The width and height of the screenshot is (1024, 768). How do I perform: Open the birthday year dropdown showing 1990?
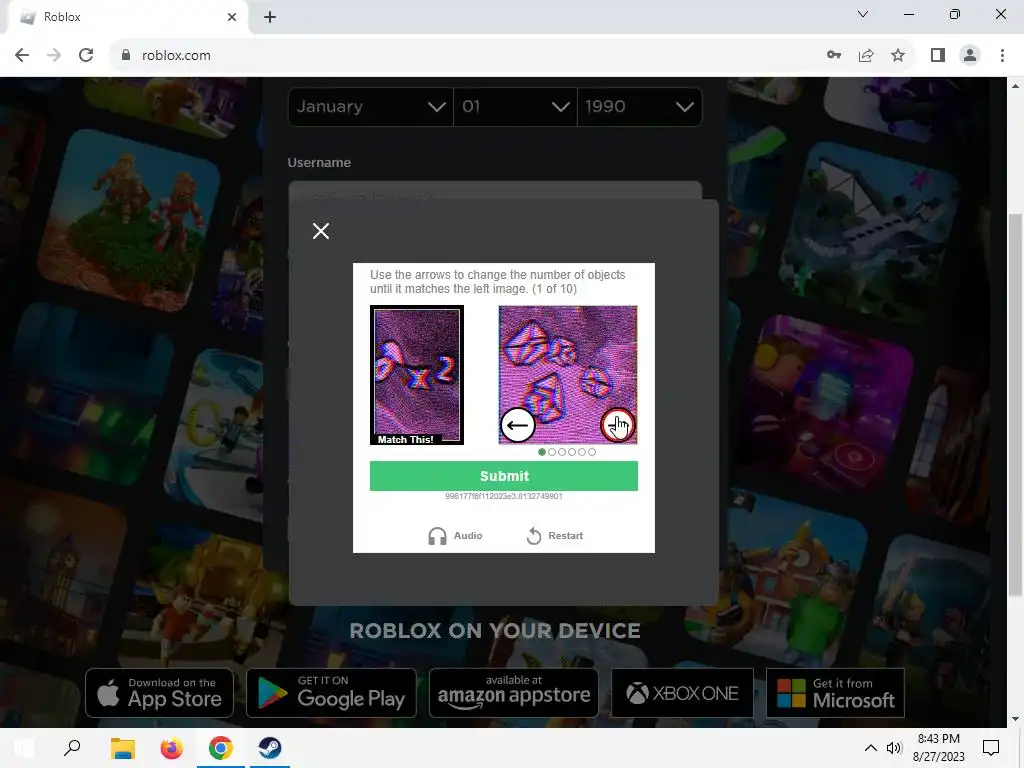click(x=639, y=106)
